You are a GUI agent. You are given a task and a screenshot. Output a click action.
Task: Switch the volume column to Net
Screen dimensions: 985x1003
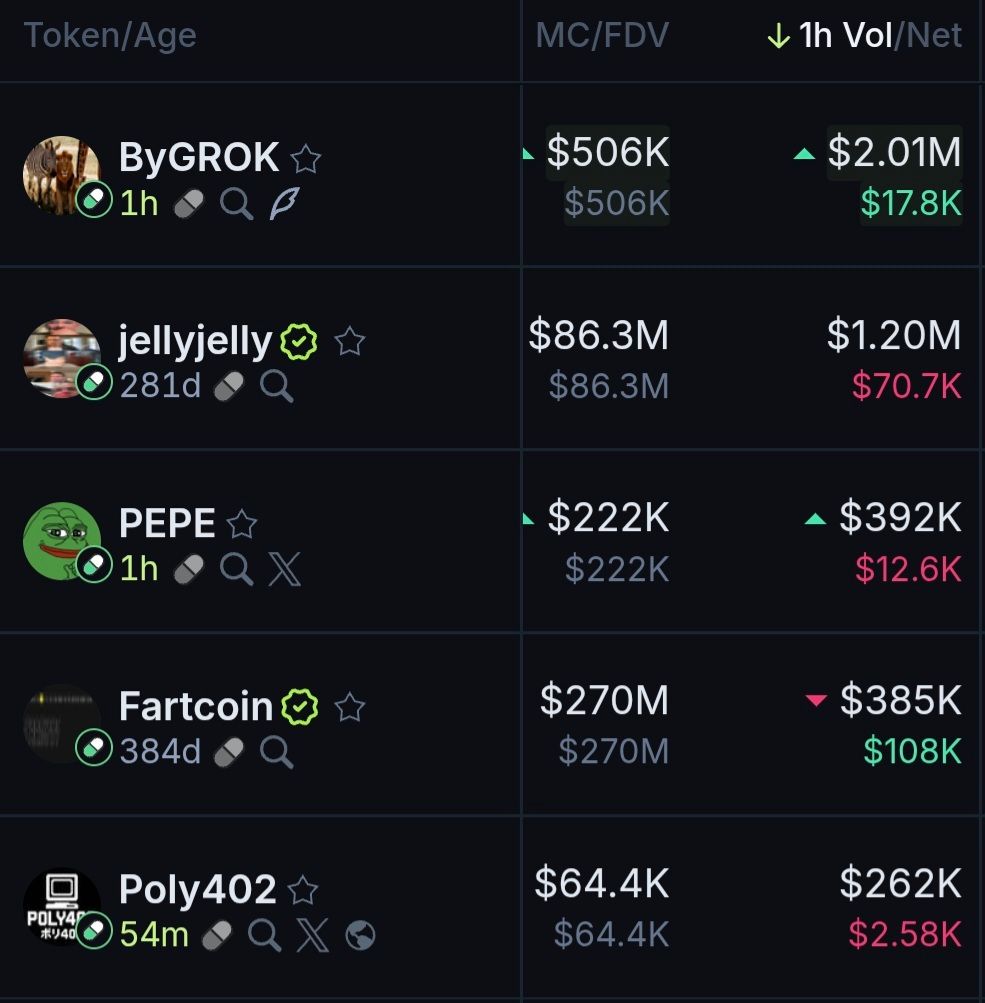(936, 37)
